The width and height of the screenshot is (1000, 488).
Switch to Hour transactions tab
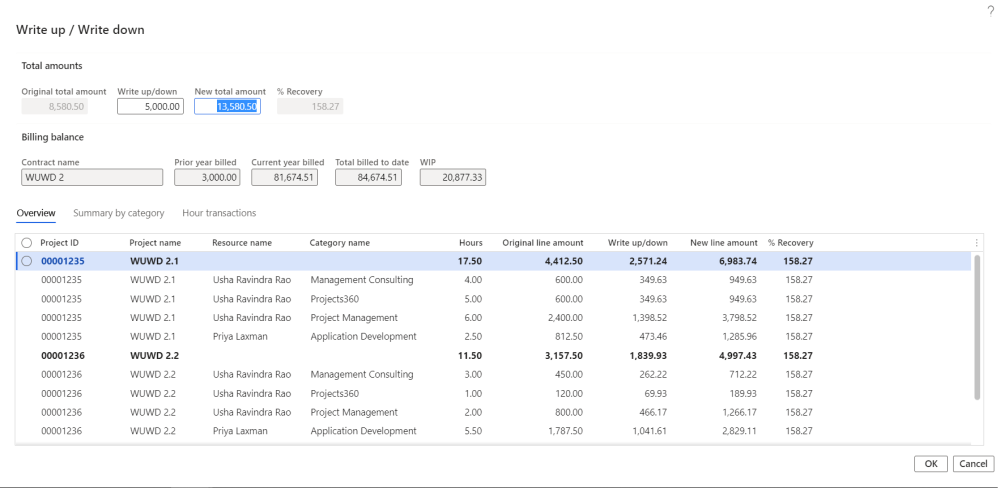(219, 213)
